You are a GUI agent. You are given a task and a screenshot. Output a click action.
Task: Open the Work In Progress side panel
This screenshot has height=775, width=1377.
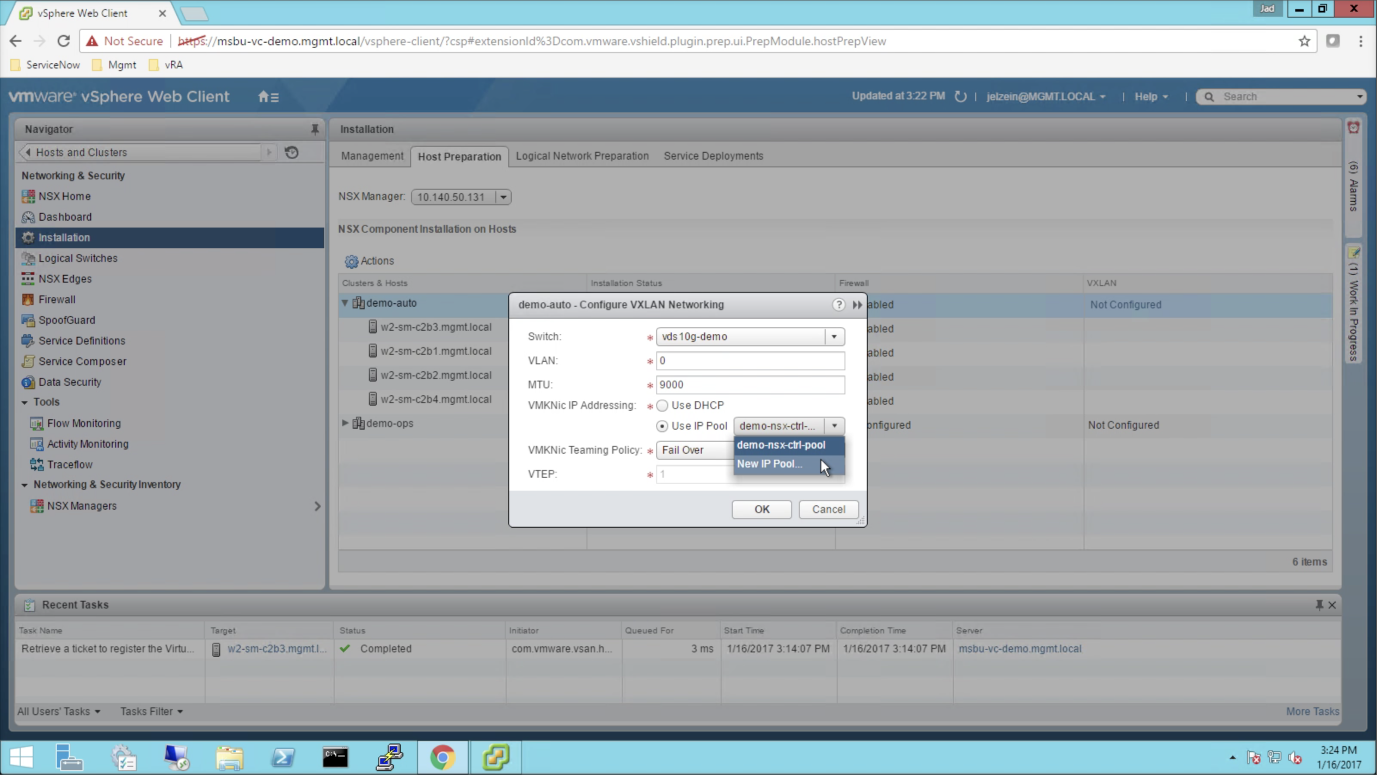(x=1353, y=305)
